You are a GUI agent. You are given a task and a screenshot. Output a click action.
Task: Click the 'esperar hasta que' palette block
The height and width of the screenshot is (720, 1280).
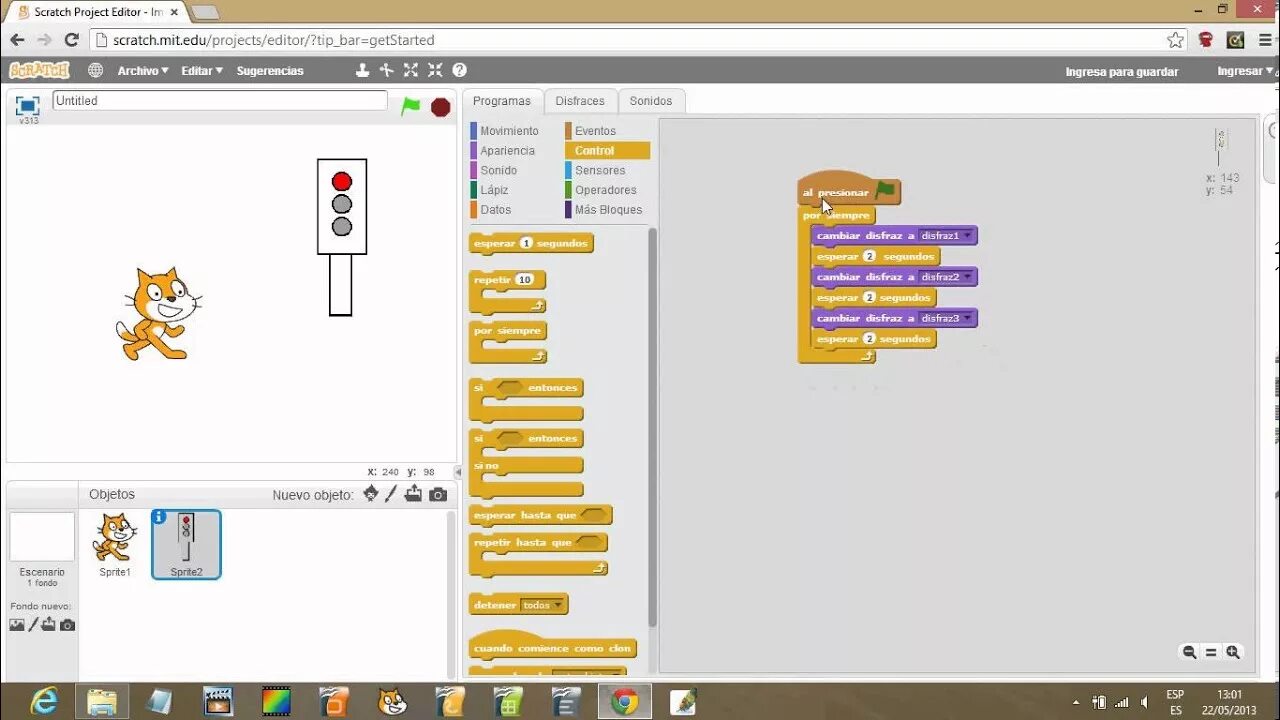540,516
